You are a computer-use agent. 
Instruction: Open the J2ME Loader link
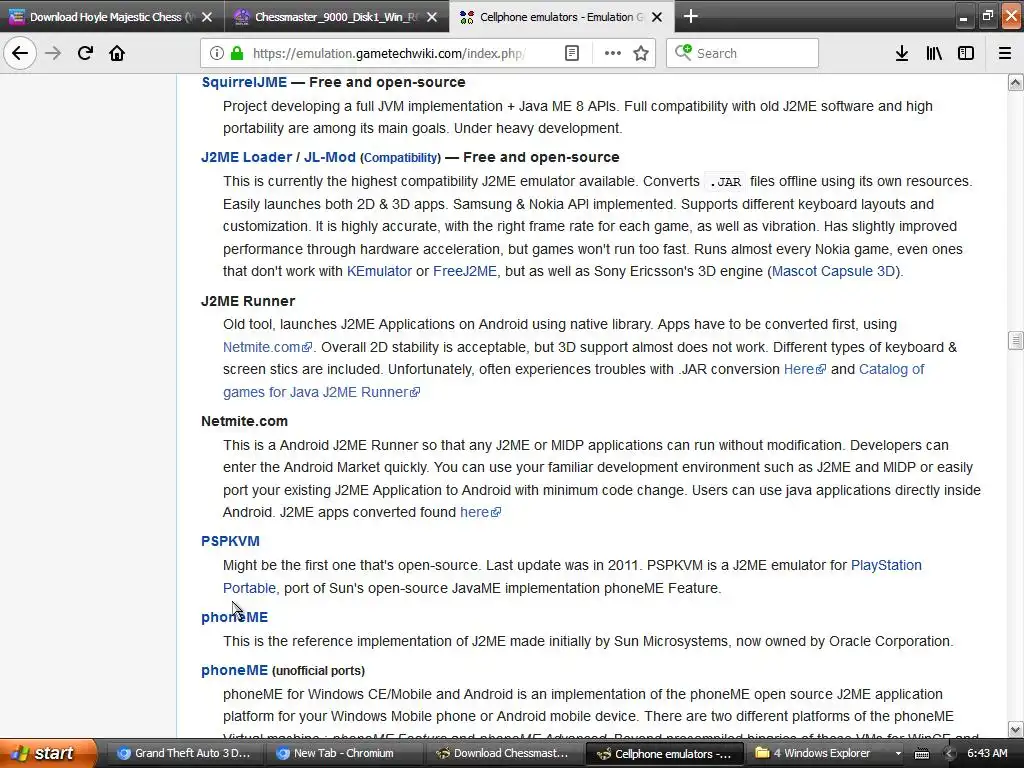pyautogui.click(x=246, y=157)
